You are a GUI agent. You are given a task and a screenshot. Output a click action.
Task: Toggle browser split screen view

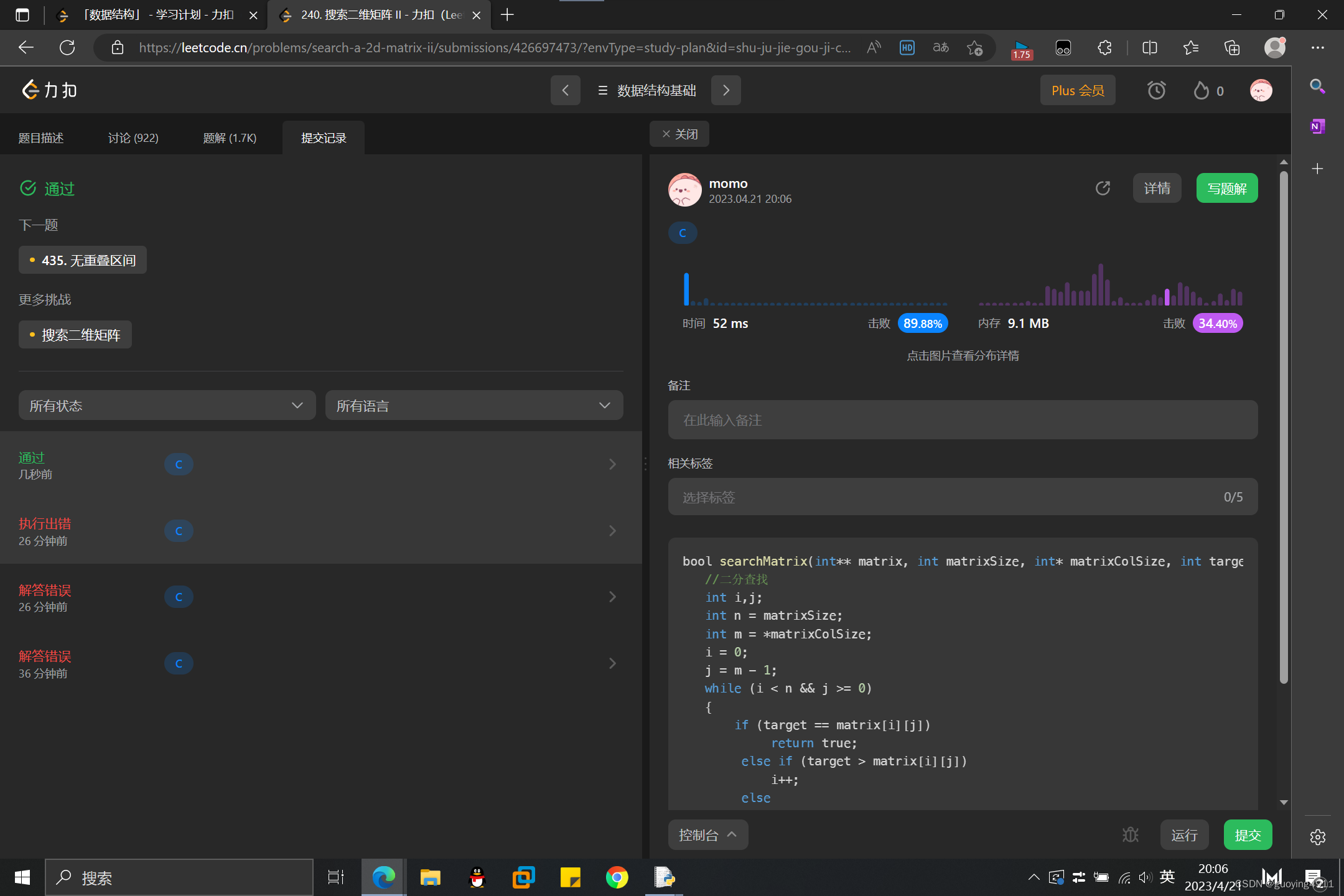[1149, 48]
